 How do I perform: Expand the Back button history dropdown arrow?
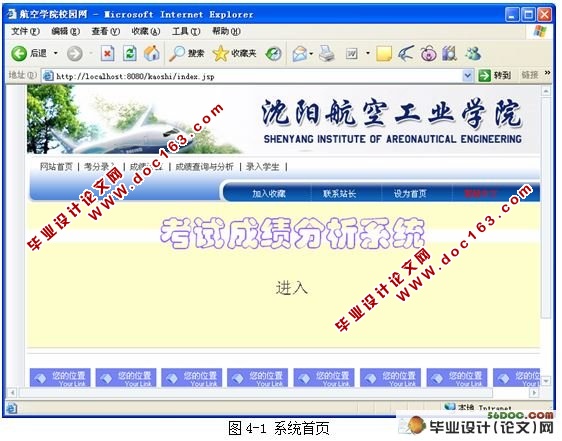click(x=56, y=53)
